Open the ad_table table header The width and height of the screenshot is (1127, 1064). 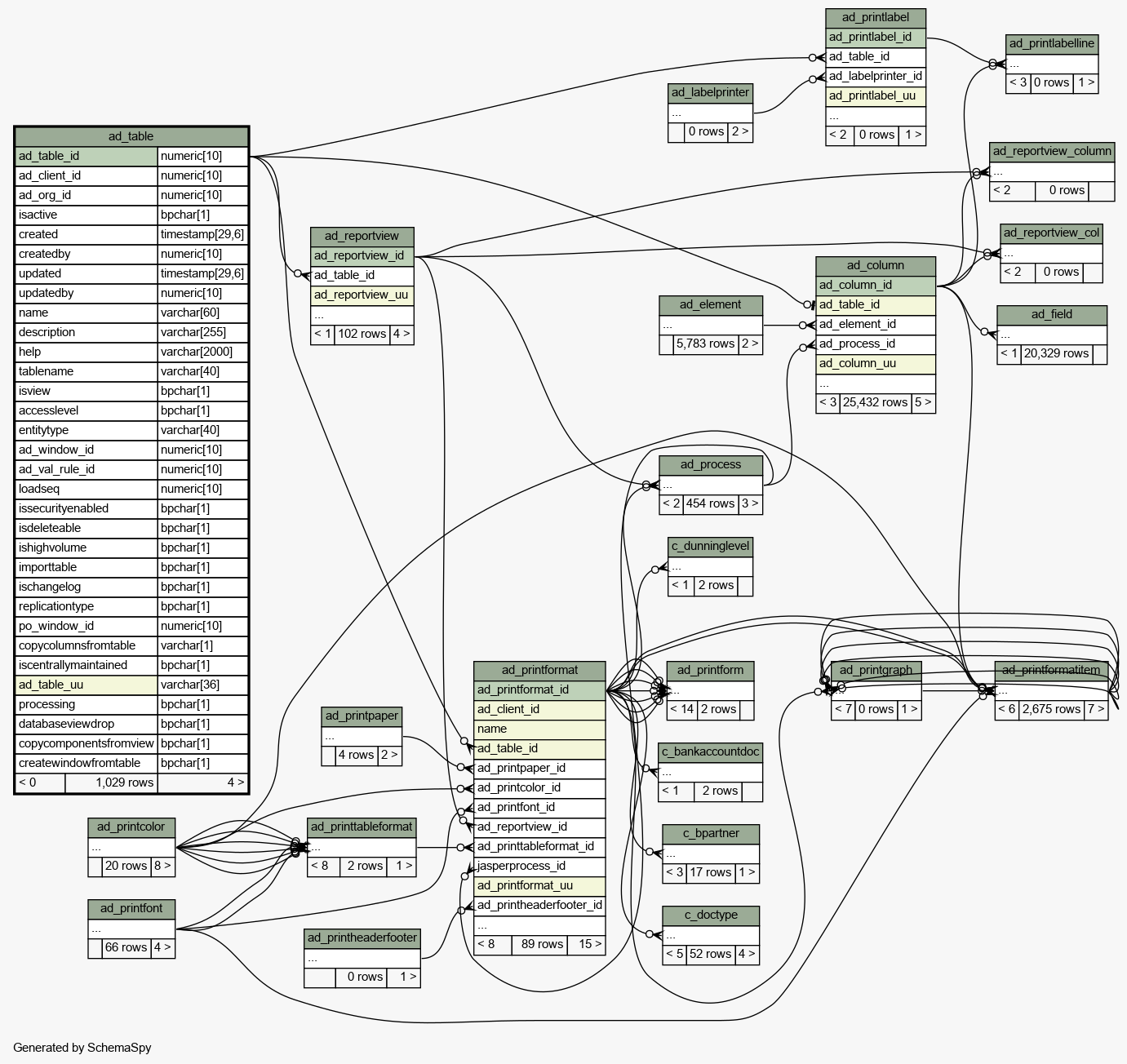[131, 136]
